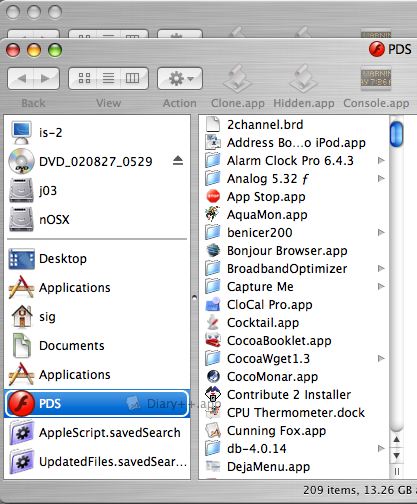Viewport: 417px width, 504px height.
Task: Eject the DVD_020827_0529 disc
Action: pyautogui.click(x=178, y=161)
